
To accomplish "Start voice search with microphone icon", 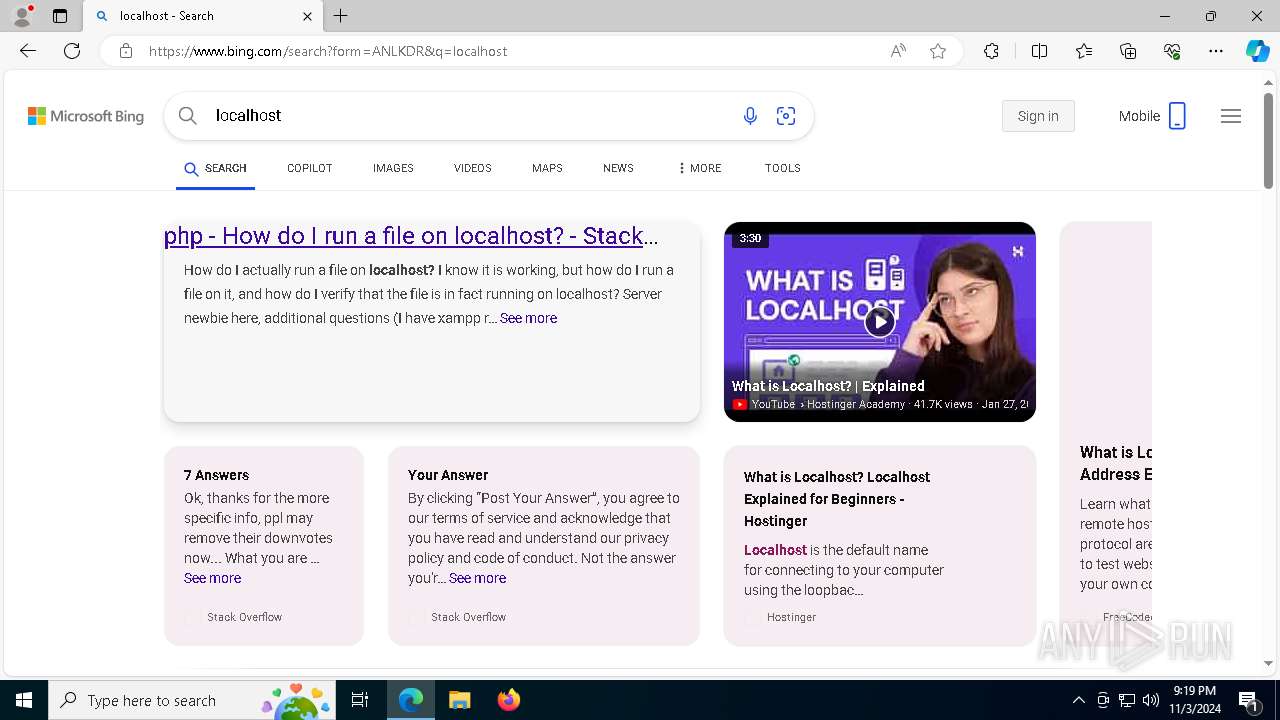I will pyautogui.click(x=750, y=116).
